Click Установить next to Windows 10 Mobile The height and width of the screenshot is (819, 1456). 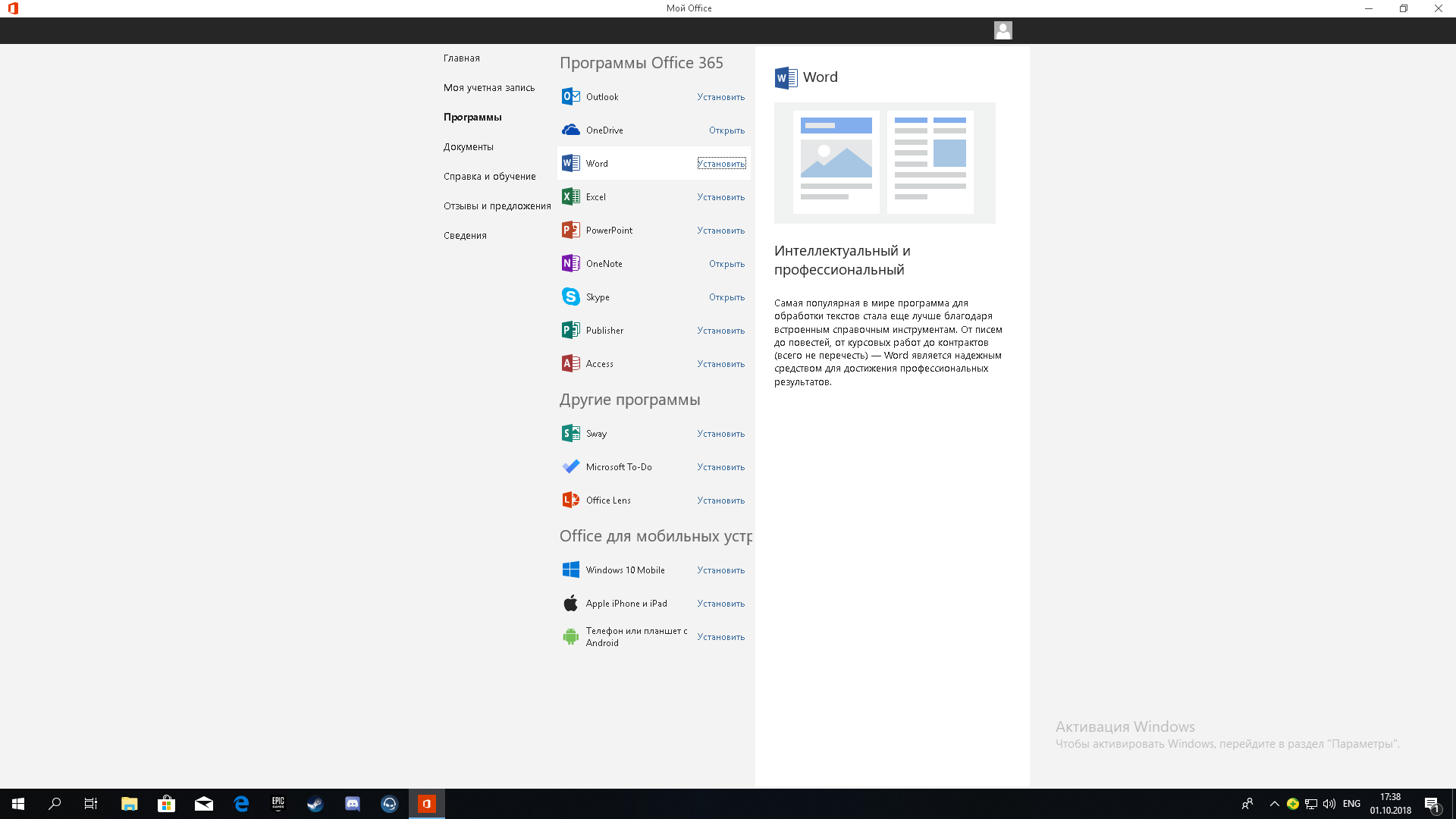721,570
